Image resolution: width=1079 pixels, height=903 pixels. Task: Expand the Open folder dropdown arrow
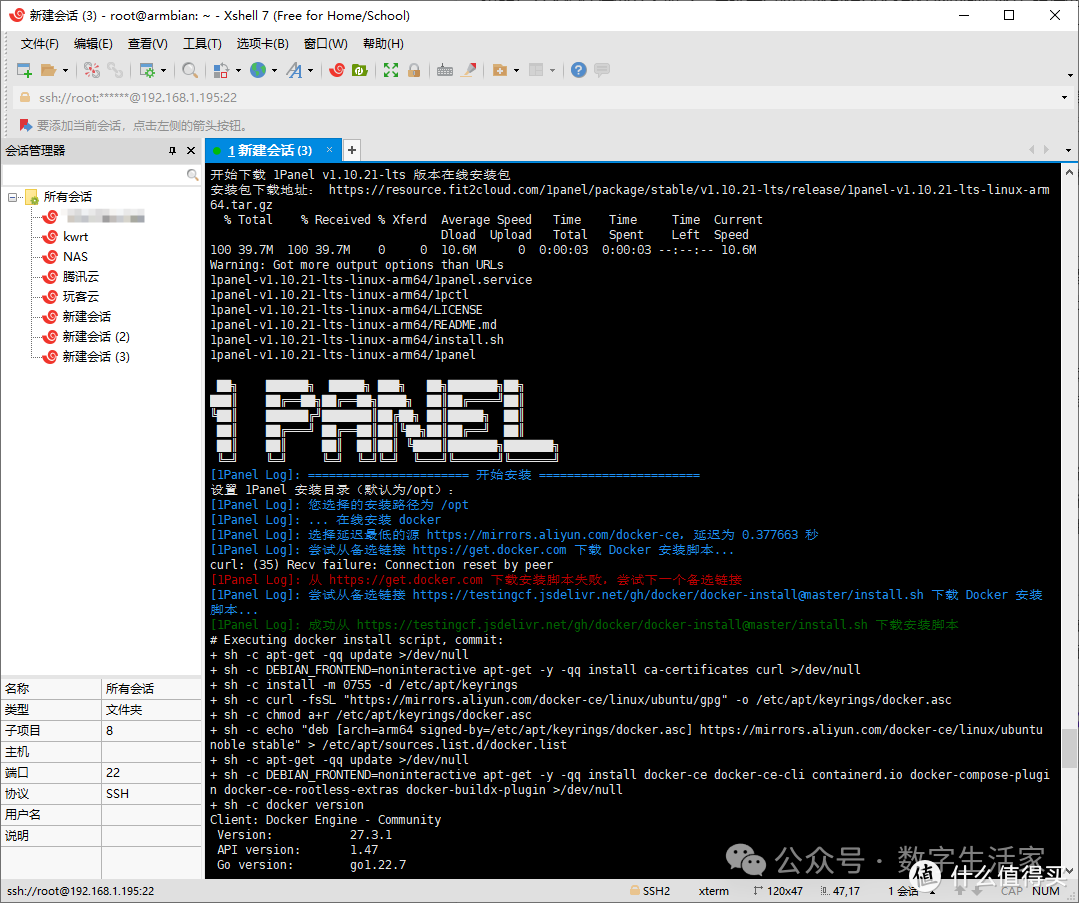point(65,70)
